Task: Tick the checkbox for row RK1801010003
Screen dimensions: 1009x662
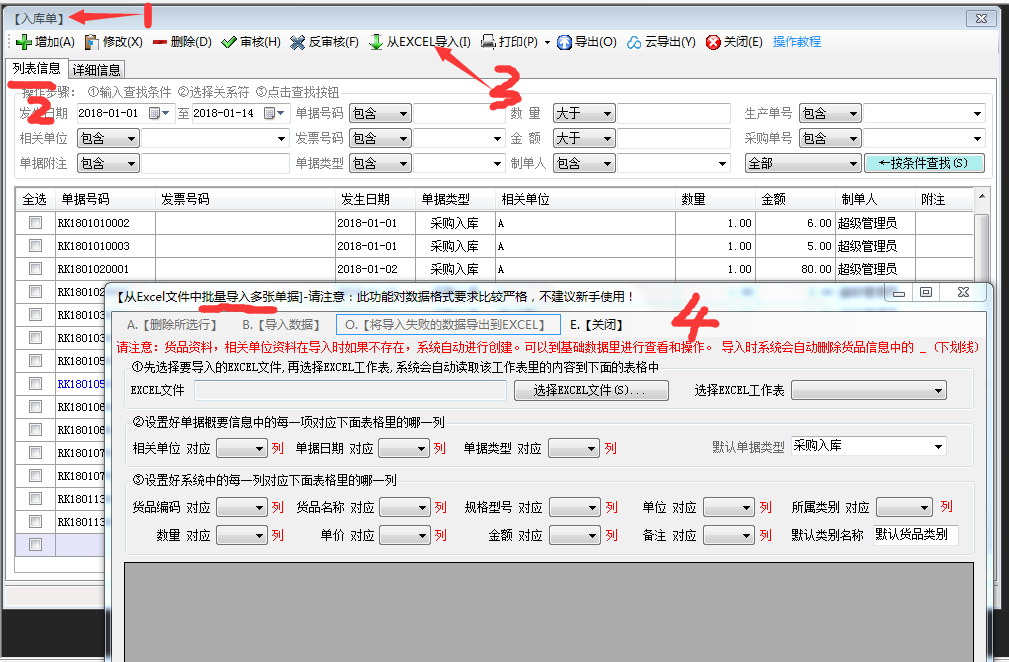Action: (x=35, y=246)
